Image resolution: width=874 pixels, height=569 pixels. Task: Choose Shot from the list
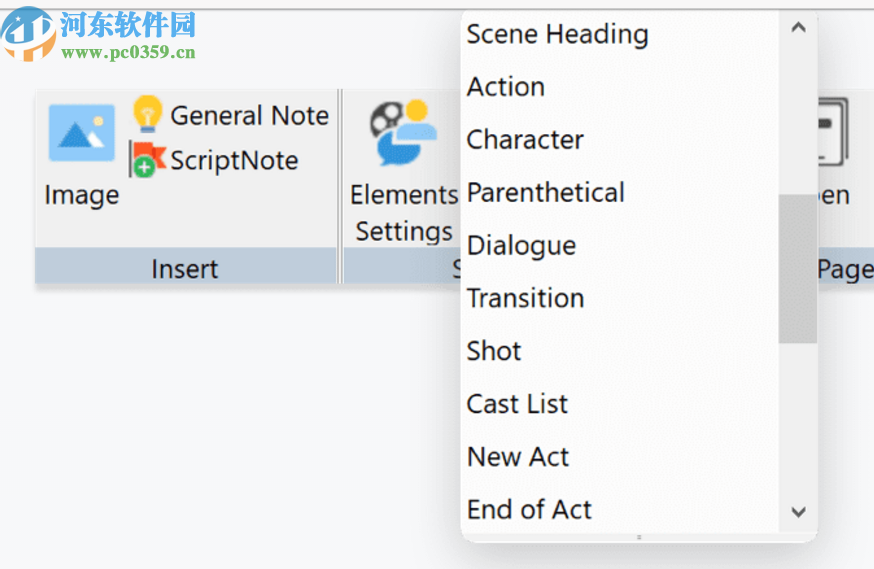pyautogui.click(x=494, y=351)
